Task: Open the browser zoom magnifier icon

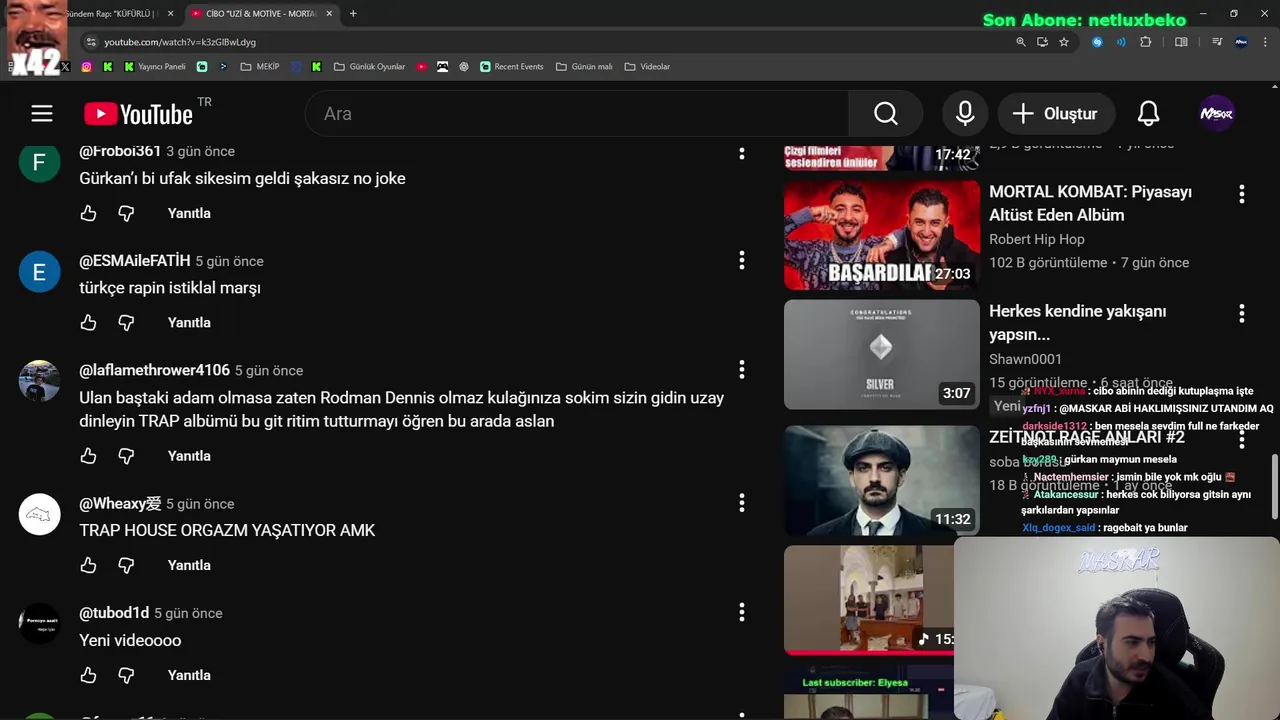Action: [1021, 42]
